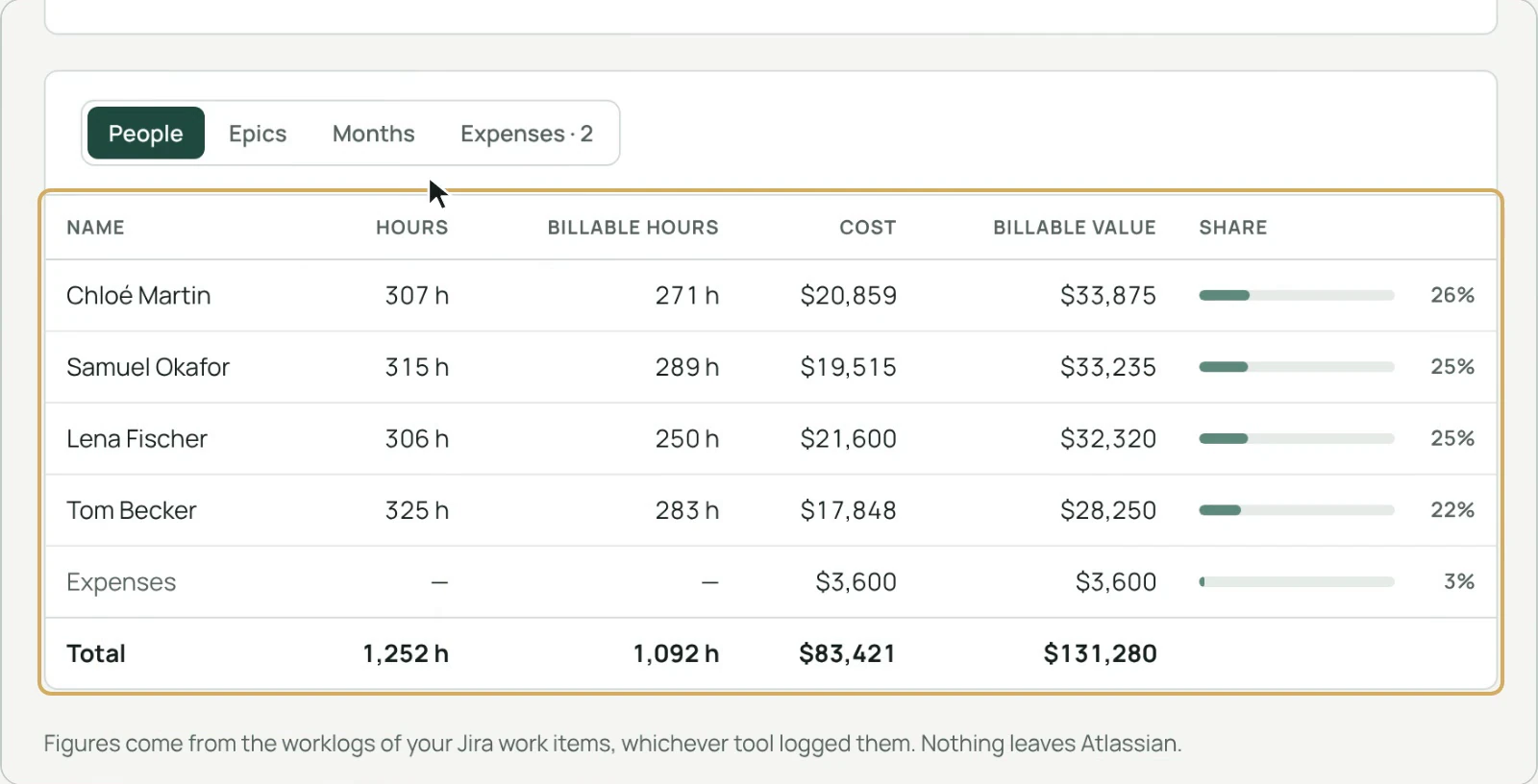The image size is (1538, 784).
Task: Click the Jira worklogs footnote text
Action: (x=612, y=744)
